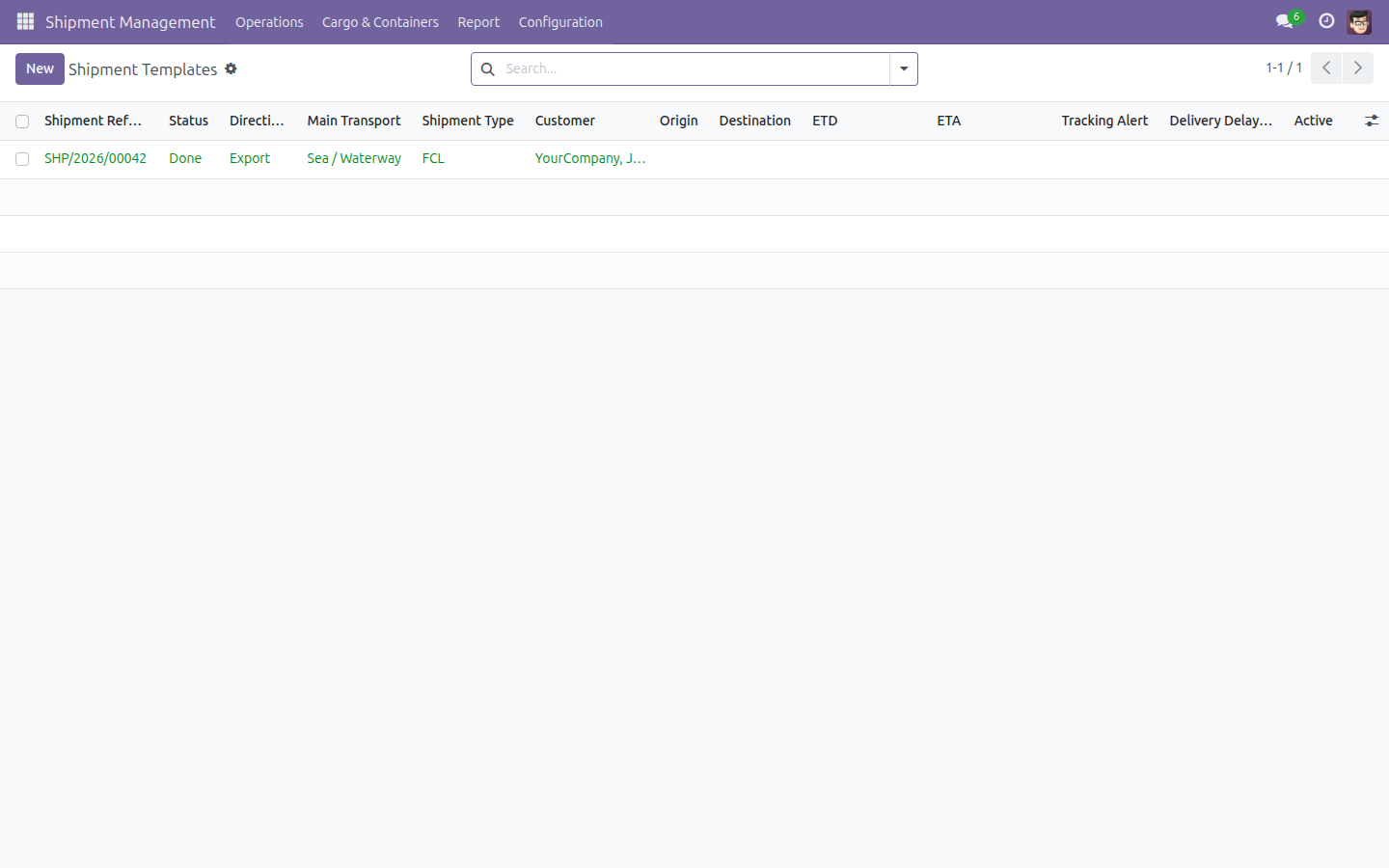The image size is (1389, 868).
Task: Go to the previous page arrow
Action: pos(1326,68)
